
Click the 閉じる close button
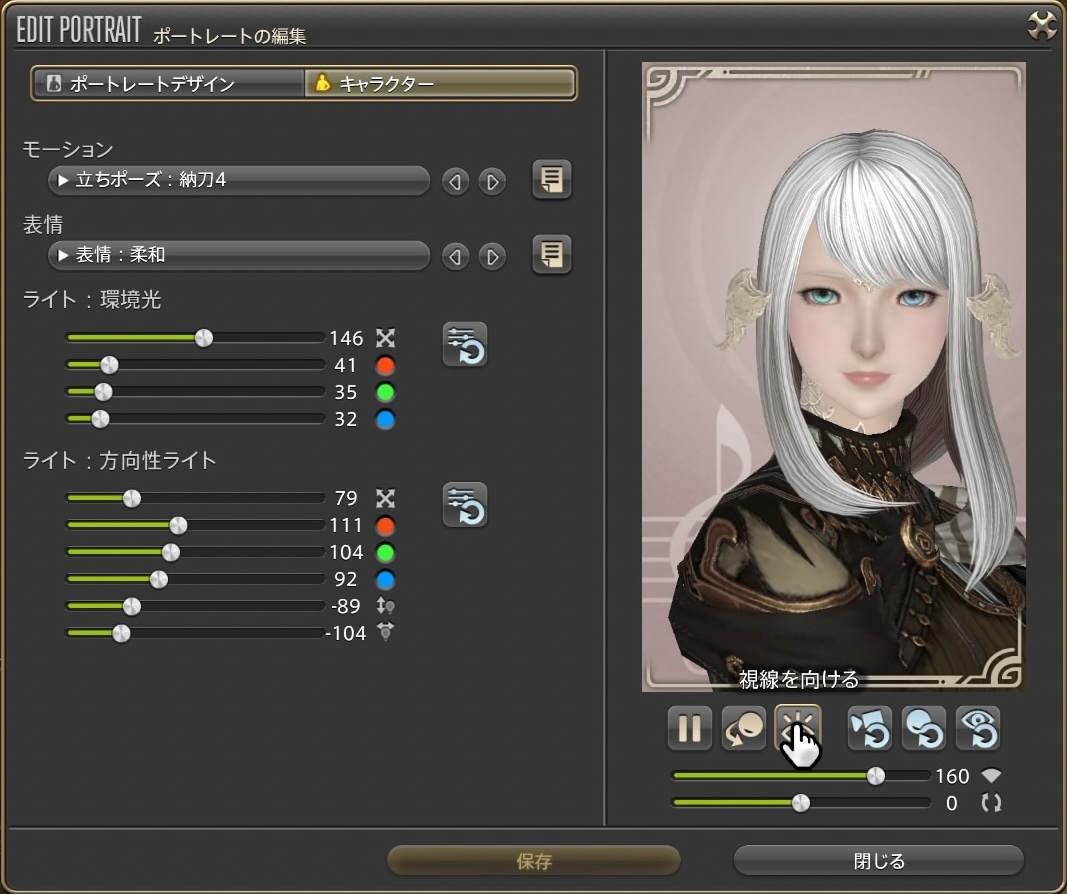point(878,861)
